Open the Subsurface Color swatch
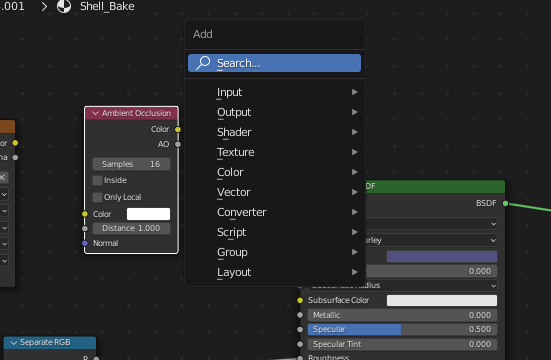 (442, 300)
